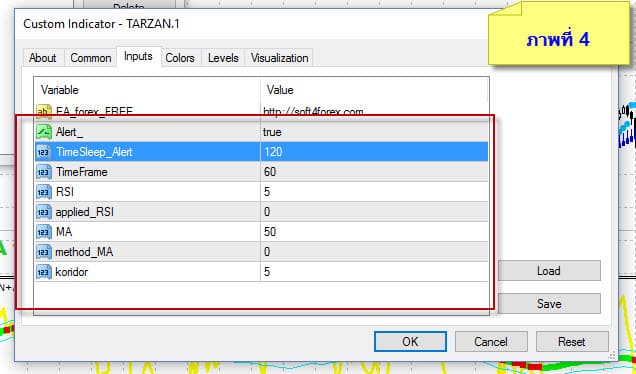Open the About tab
Screen dimensions: 636x374
[x=43, y=58]
